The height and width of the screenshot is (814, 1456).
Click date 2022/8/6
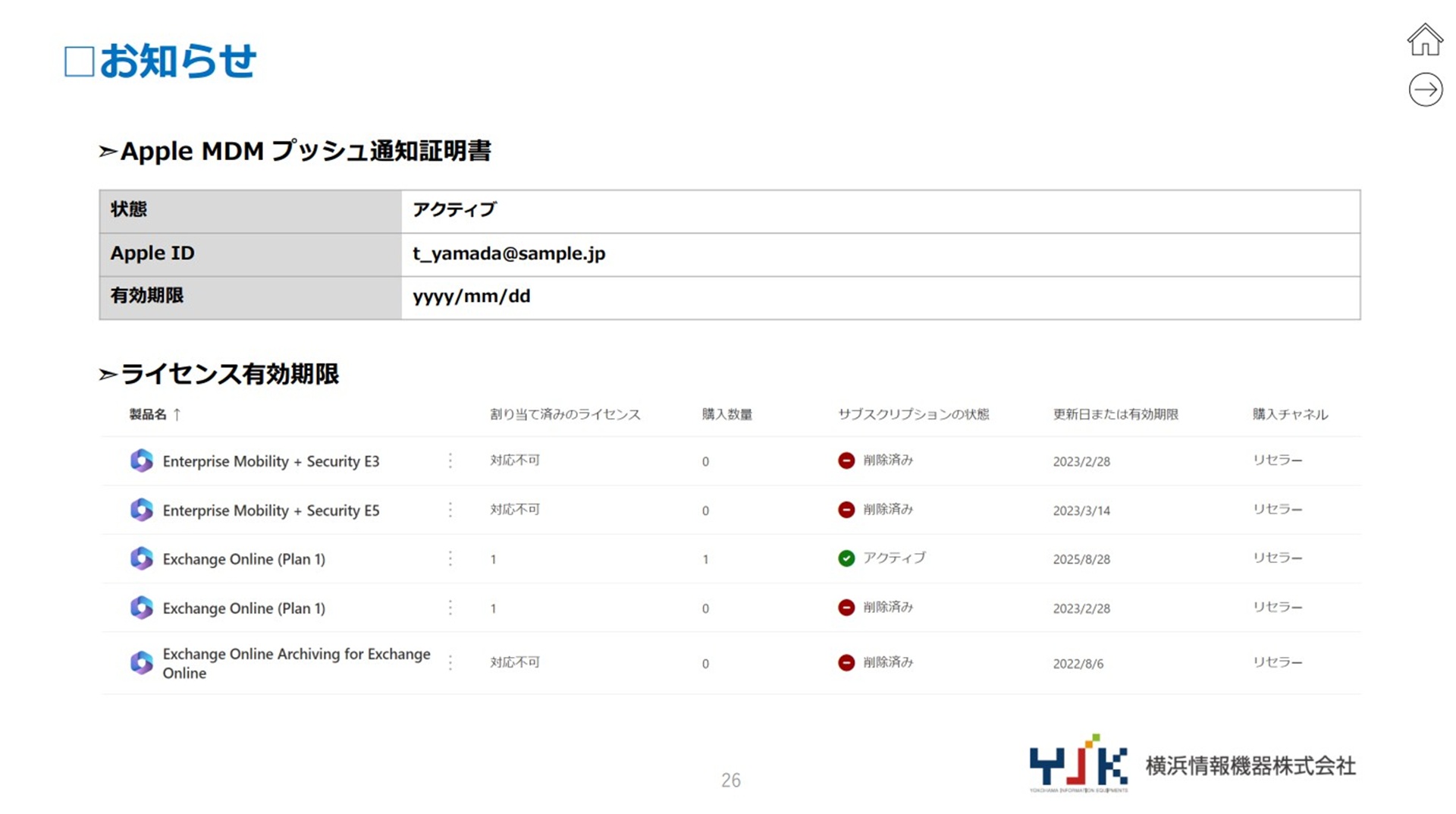(1078, 664)
